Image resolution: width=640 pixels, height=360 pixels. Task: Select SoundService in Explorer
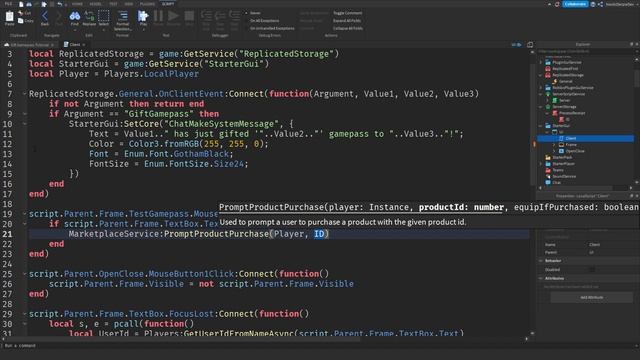[x=564, y=176]
